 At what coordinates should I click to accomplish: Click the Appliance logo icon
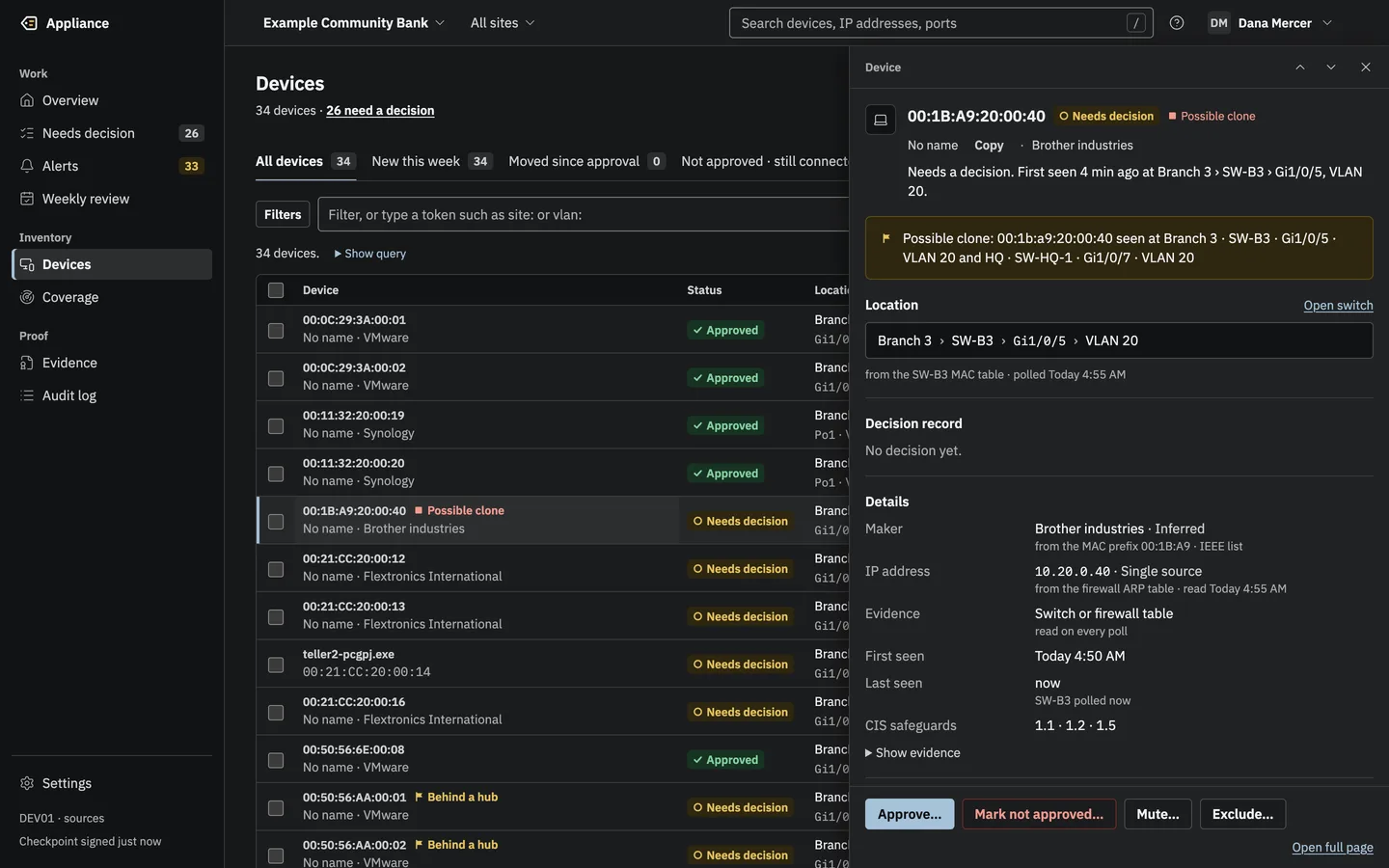[29, 23]
